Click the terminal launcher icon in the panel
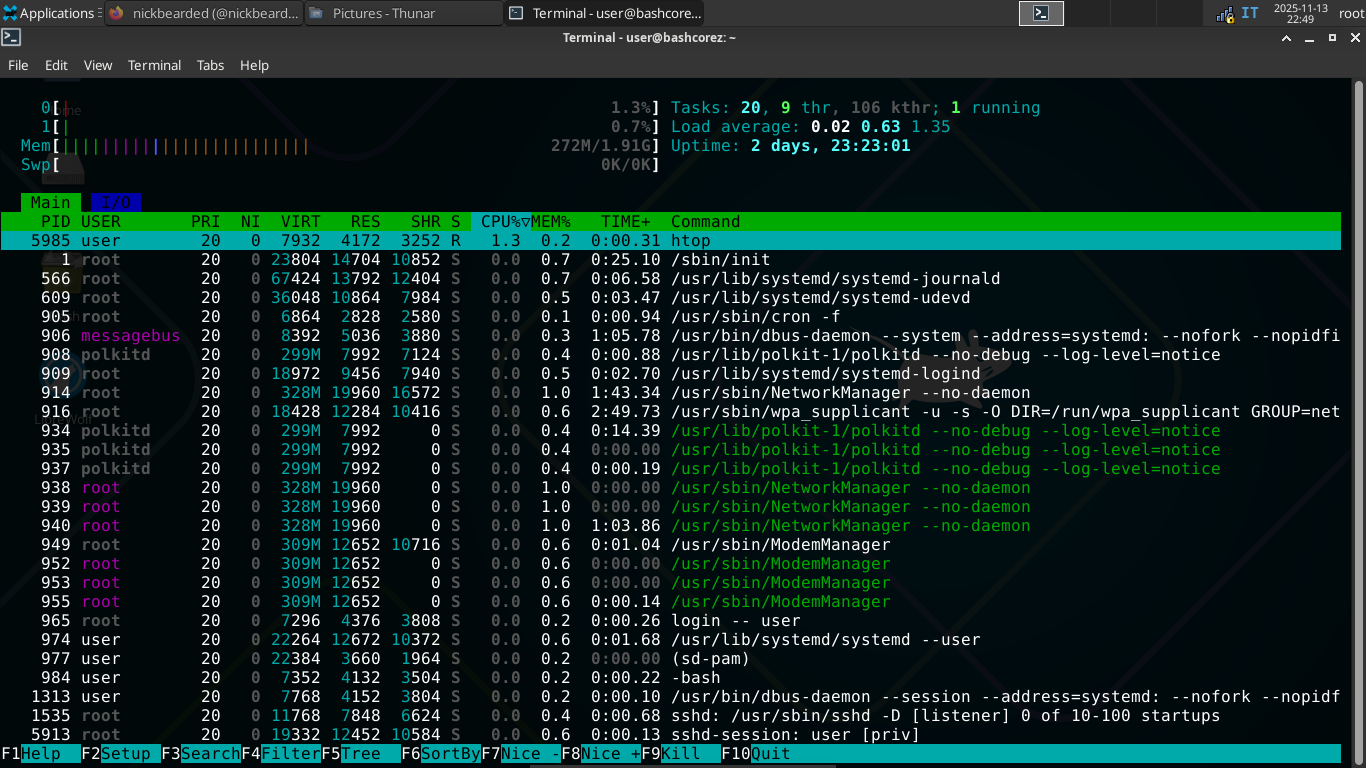 (1041, 13)
